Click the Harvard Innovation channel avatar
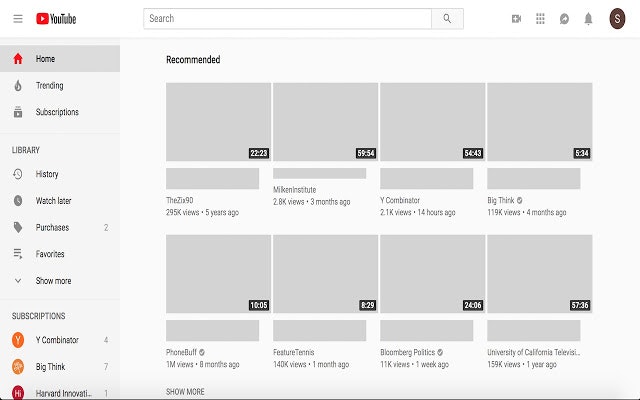 click(18, 393)
